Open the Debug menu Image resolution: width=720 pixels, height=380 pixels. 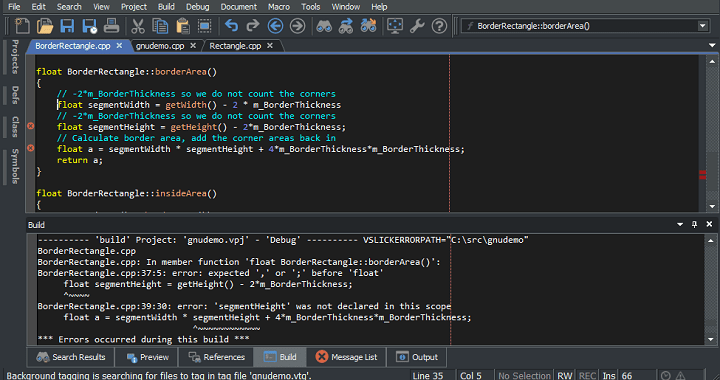198,7
